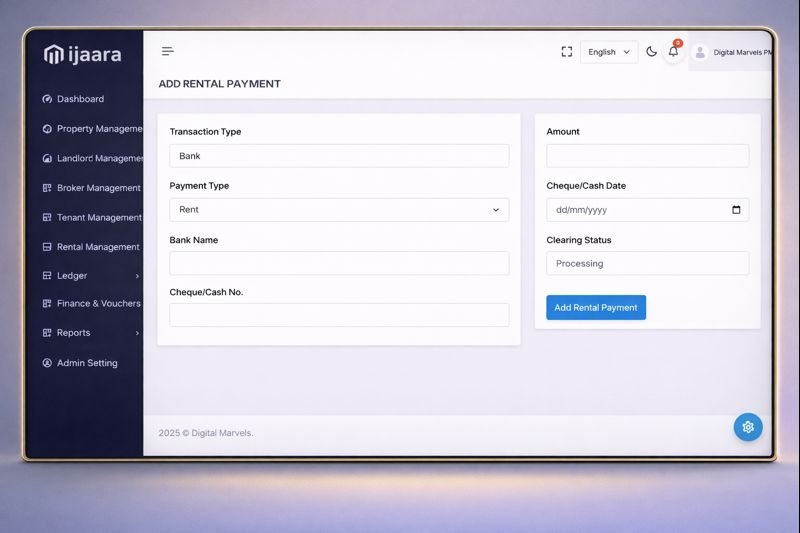Screen dimensions: 800x533
Task: Click the Digital Marvels PM account name
Action: click(742, 52)
